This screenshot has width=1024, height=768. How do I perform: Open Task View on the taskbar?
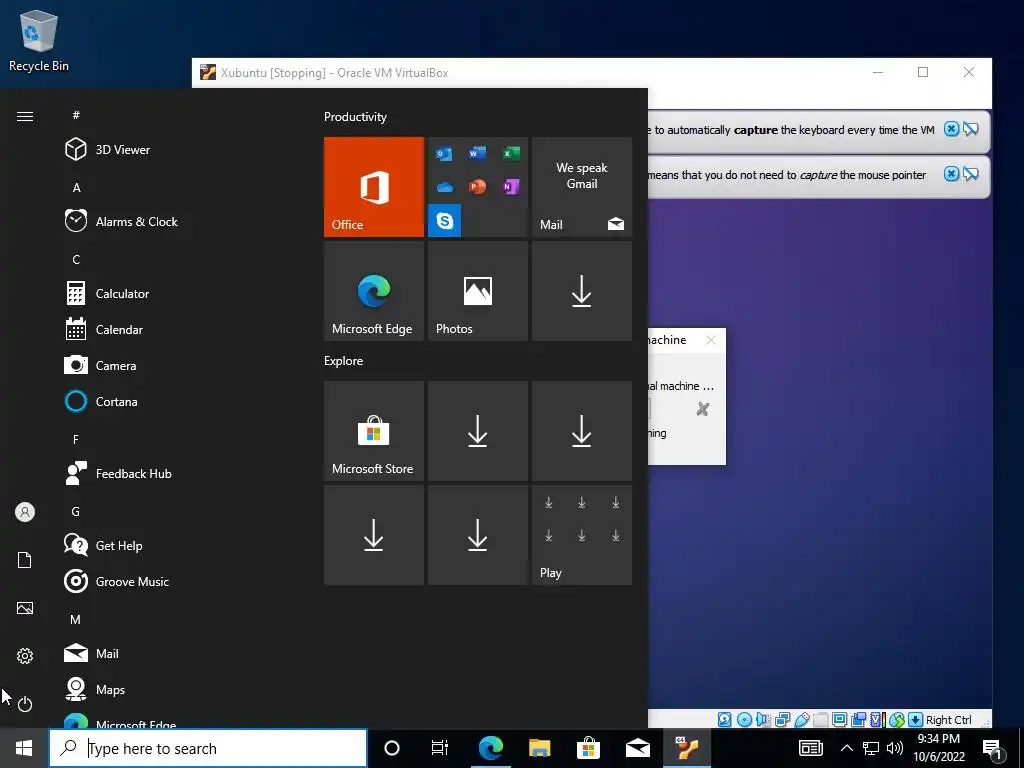(440, 748)
